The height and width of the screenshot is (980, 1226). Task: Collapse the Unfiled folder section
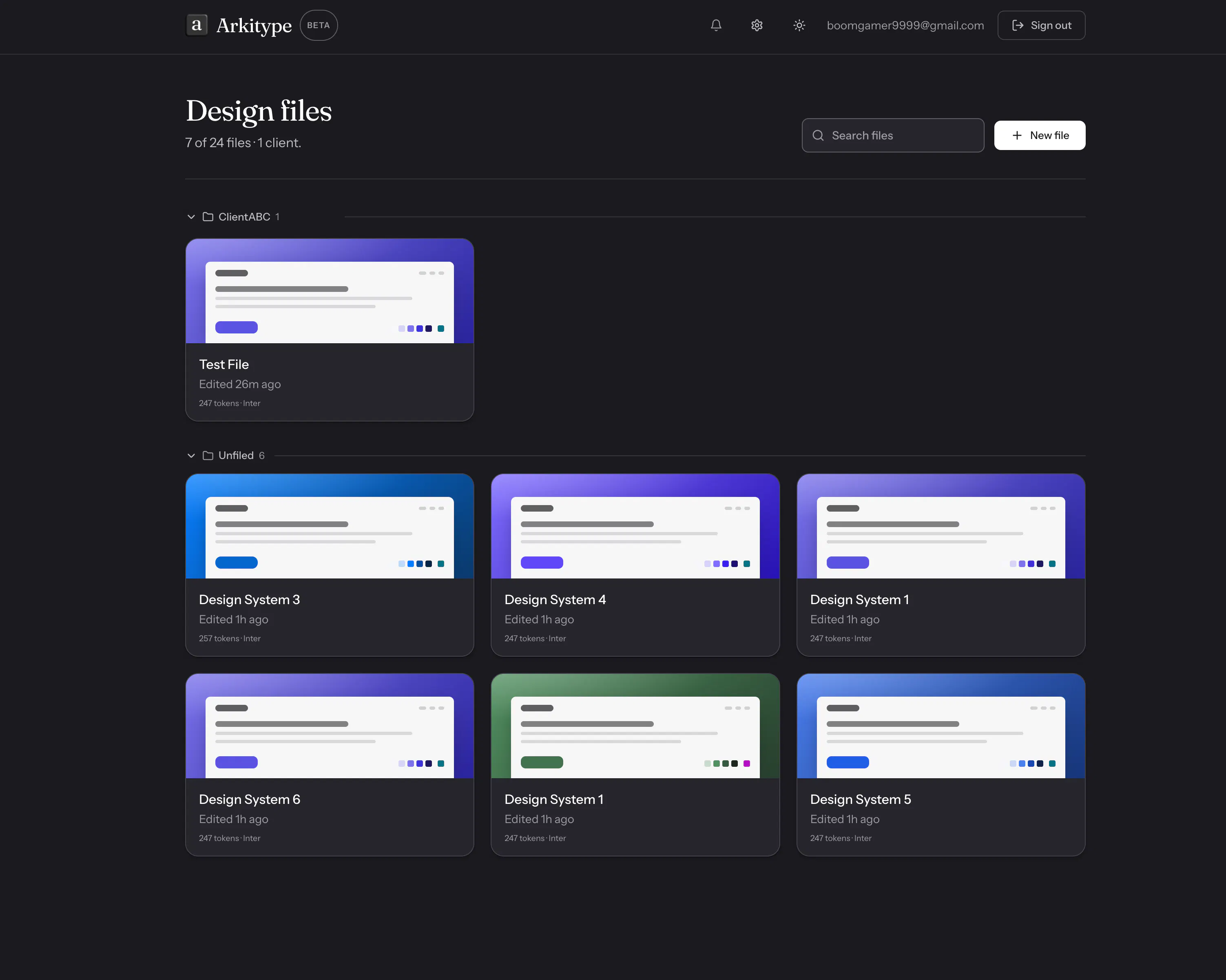[x=191, y=455]
